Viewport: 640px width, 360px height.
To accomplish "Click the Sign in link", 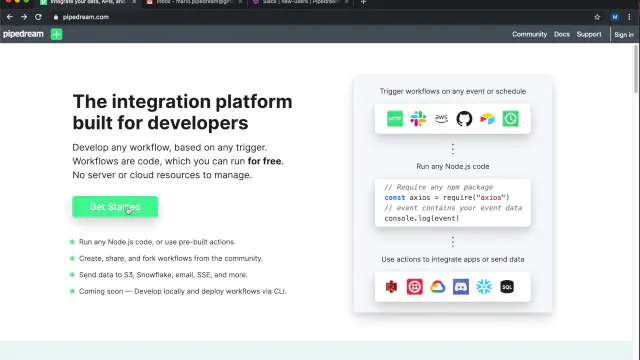I will pos(624,35).
